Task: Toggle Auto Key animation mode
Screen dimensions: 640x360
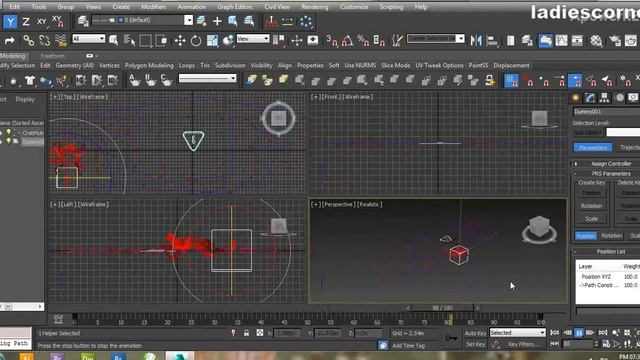Action: click(x=475, y=333)
